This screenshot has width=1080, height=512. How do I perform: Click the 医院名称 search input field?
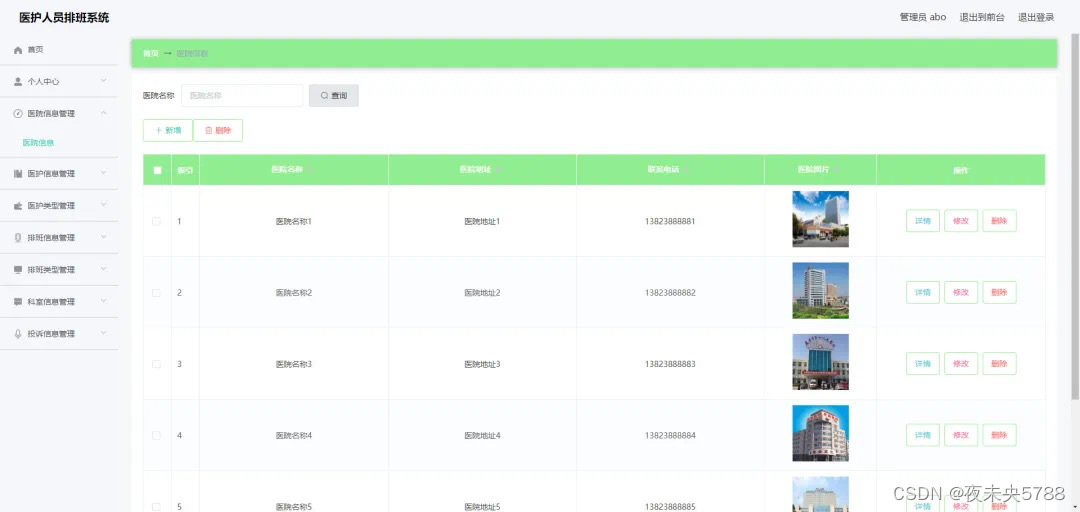point(242,96)
